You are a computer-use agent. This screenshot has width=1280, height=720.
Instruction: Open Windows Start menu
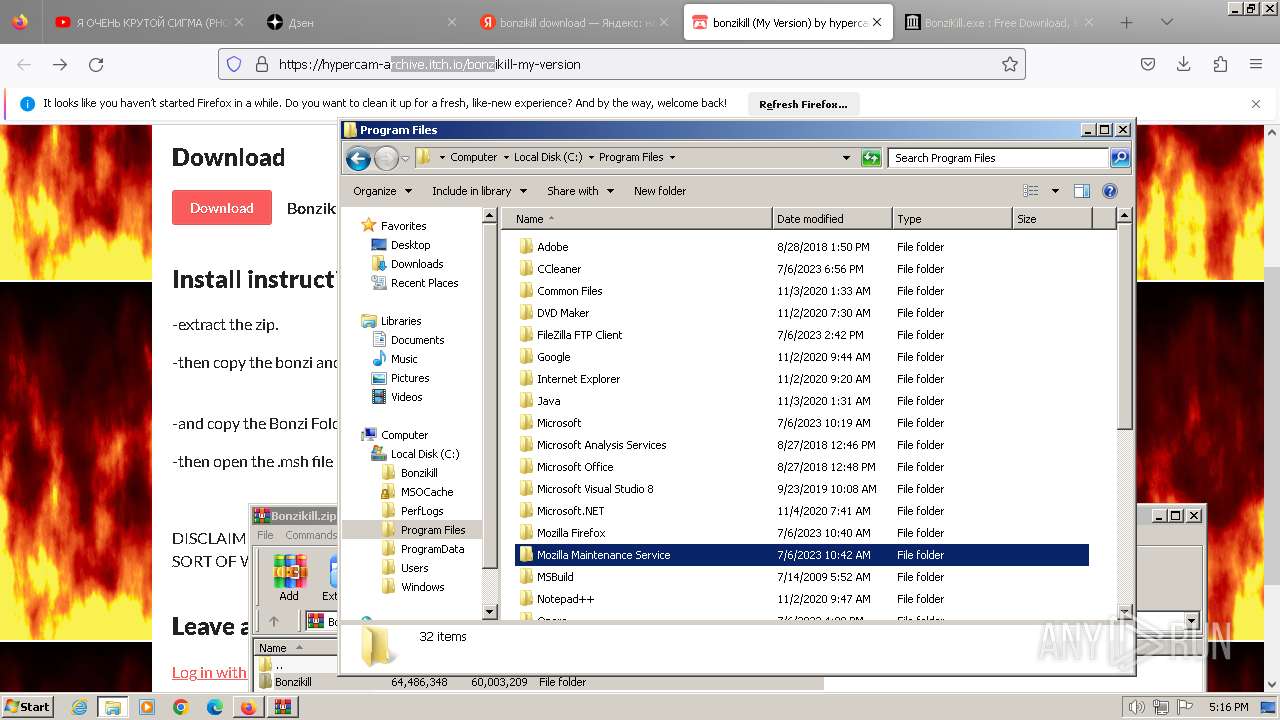pos(28,706)
